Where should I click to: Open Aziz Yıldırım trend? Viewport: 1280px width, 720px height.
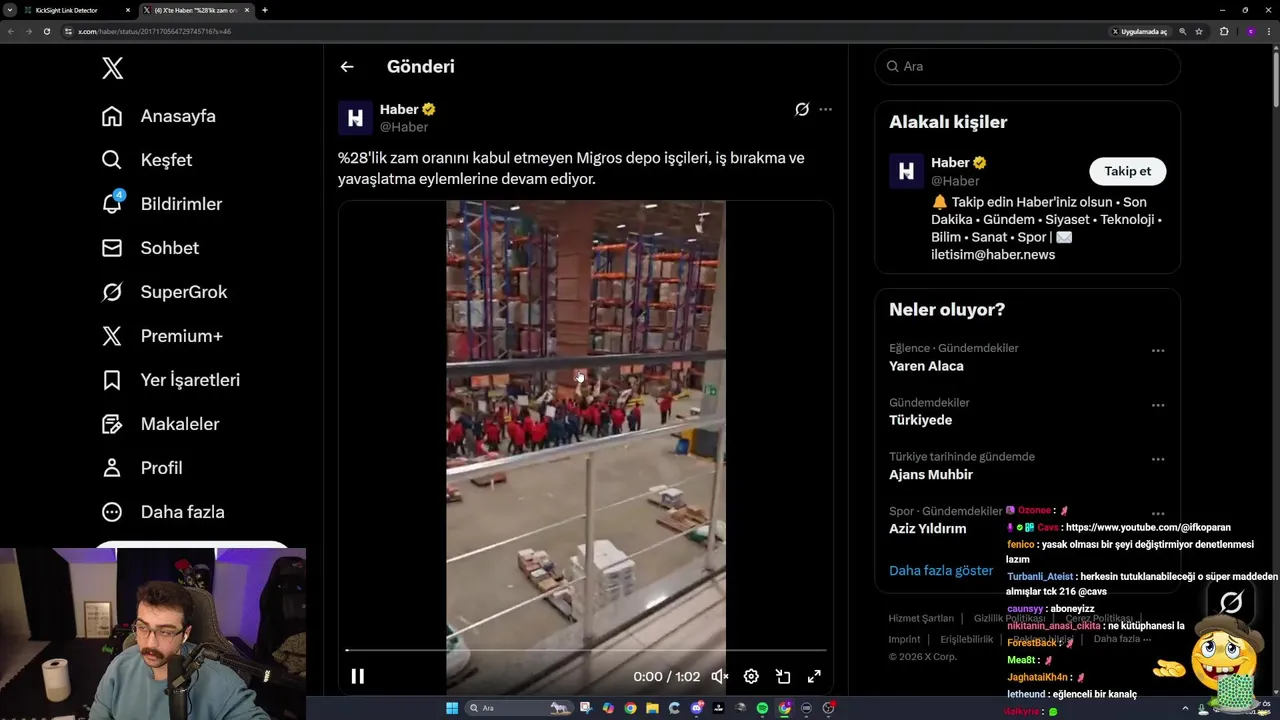point(927,528)
